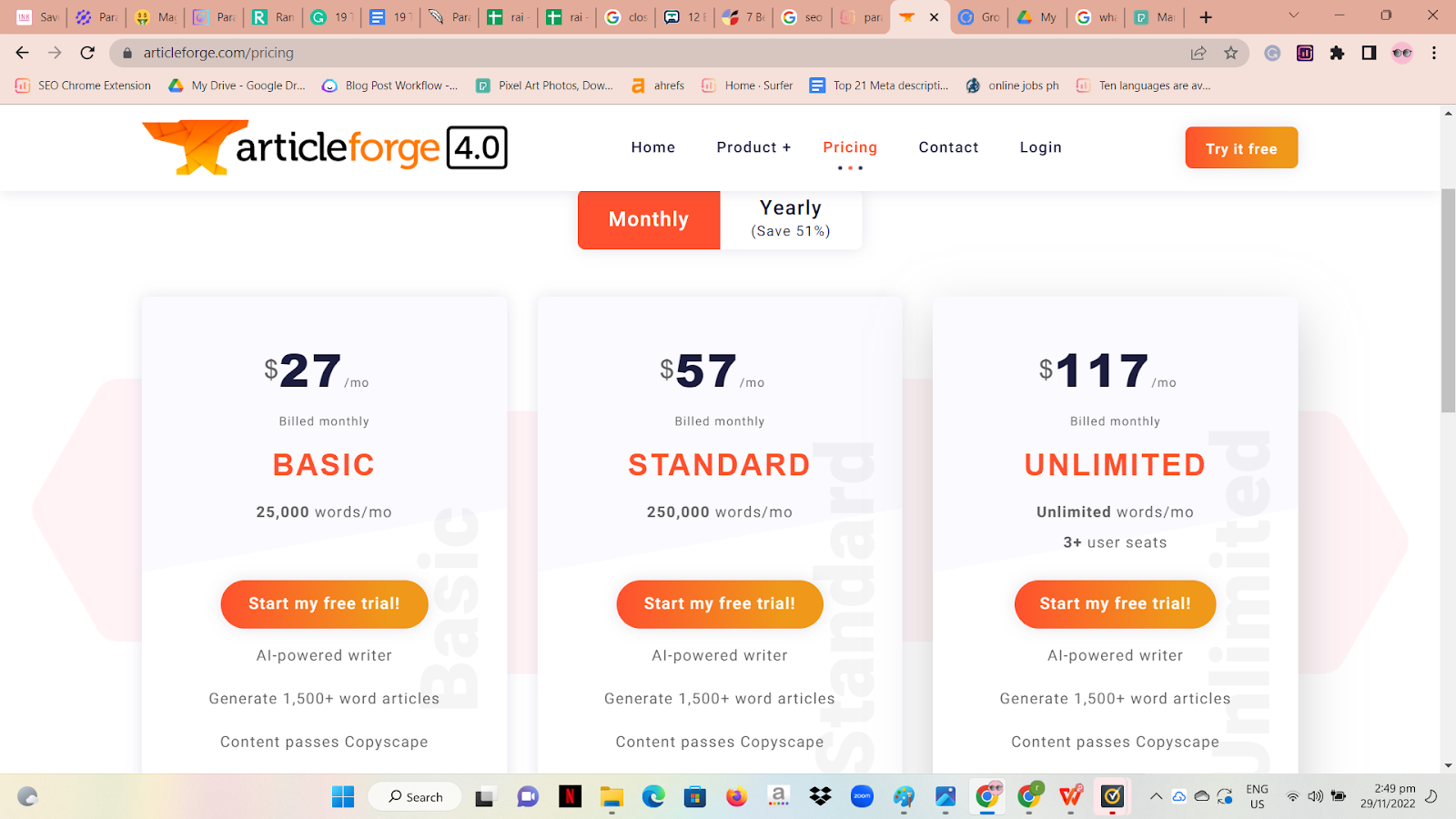The image size is (1456, 819).
Task: Open Microsoft Store from the taskbar
Action: pos(695,797)
